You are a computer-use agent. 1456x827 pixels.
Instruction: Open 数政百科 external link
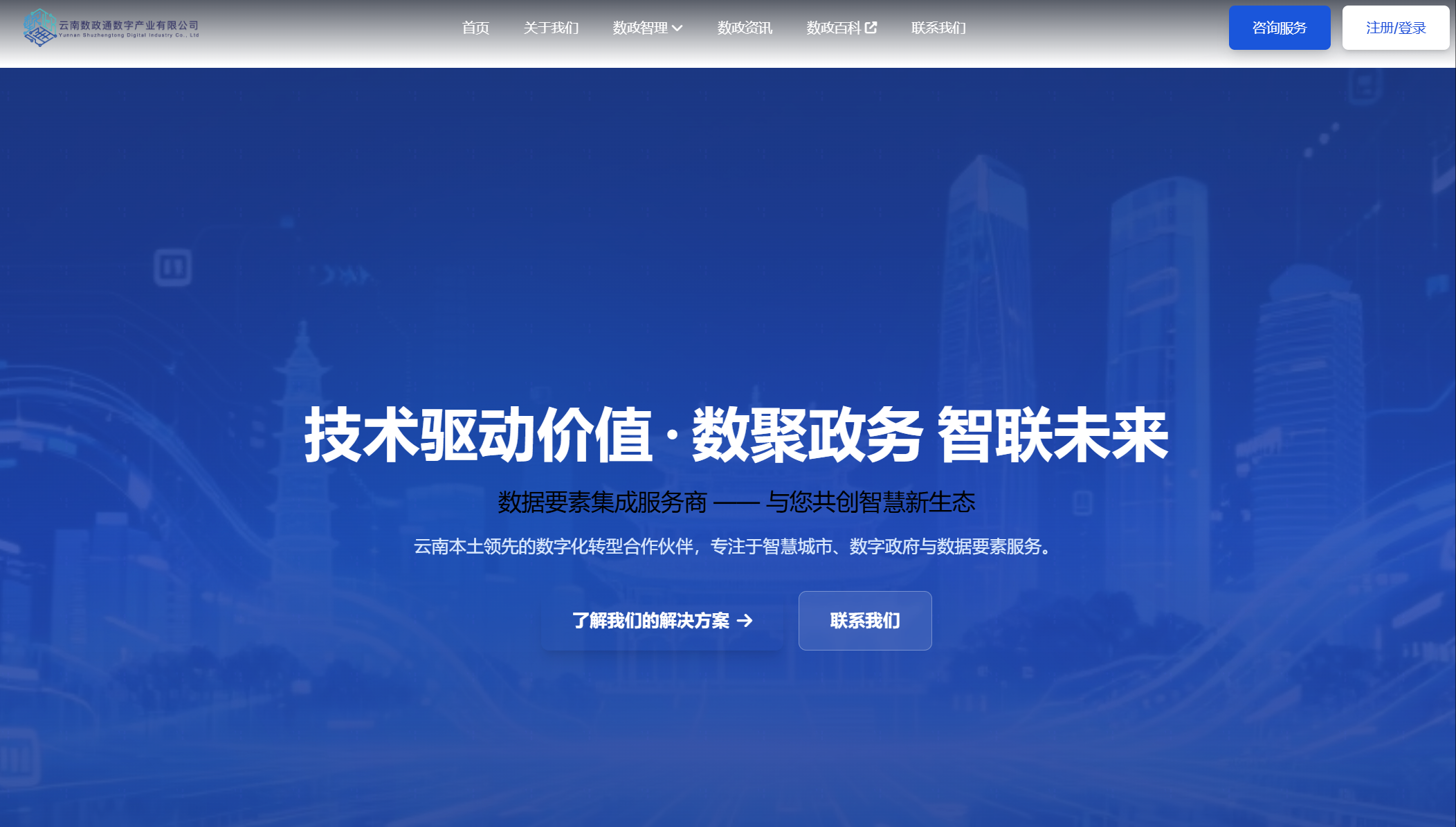[x=834, y=28]
